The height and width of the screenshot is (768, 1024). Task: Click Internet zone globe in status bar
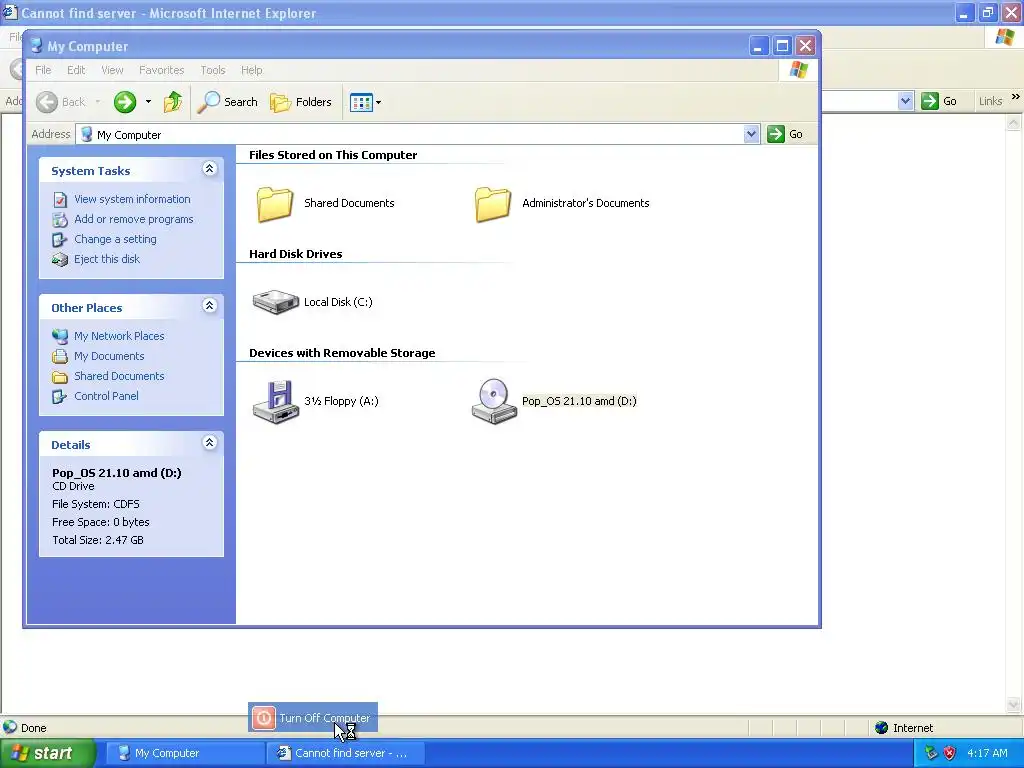pos(882,728)
